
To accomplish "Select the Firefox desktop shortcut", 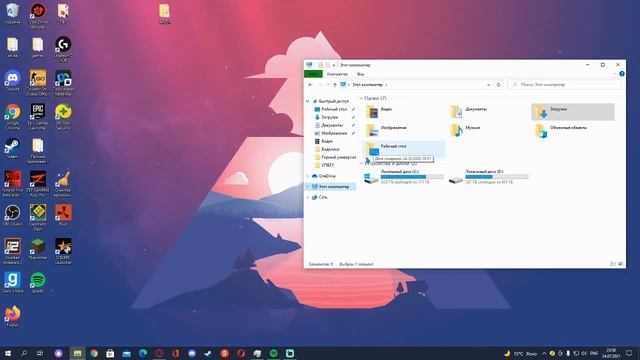I will click(x=12, y=316).
